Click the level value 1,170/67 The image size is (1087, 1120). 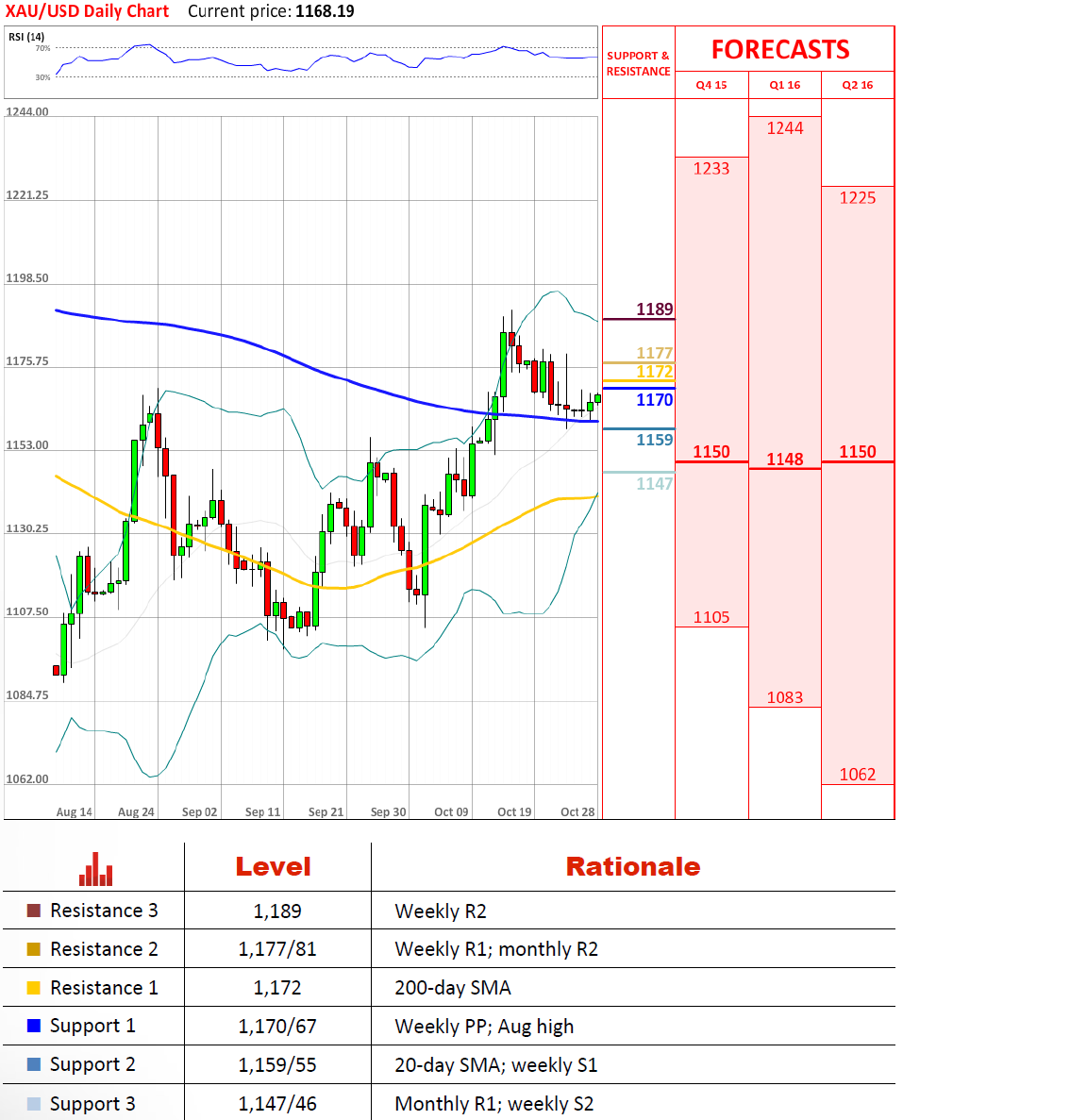(277, 1027)
